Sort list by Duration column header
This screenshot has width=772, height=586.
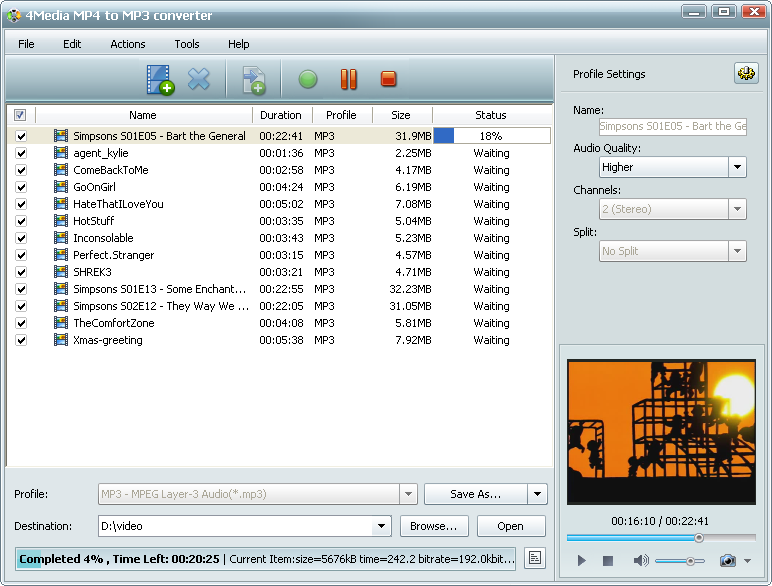(281, 115)
